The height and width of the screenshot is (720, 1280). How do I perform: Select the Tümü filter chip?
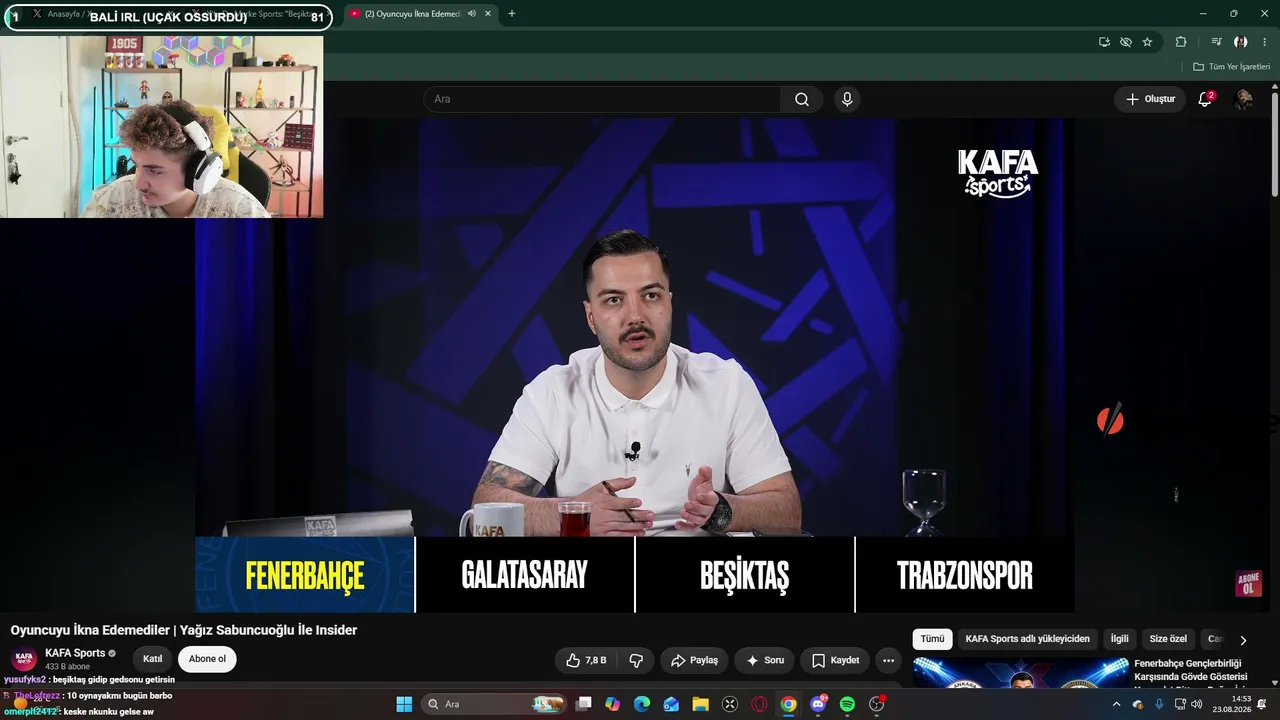pyautogui.click(x=932, y=639)
